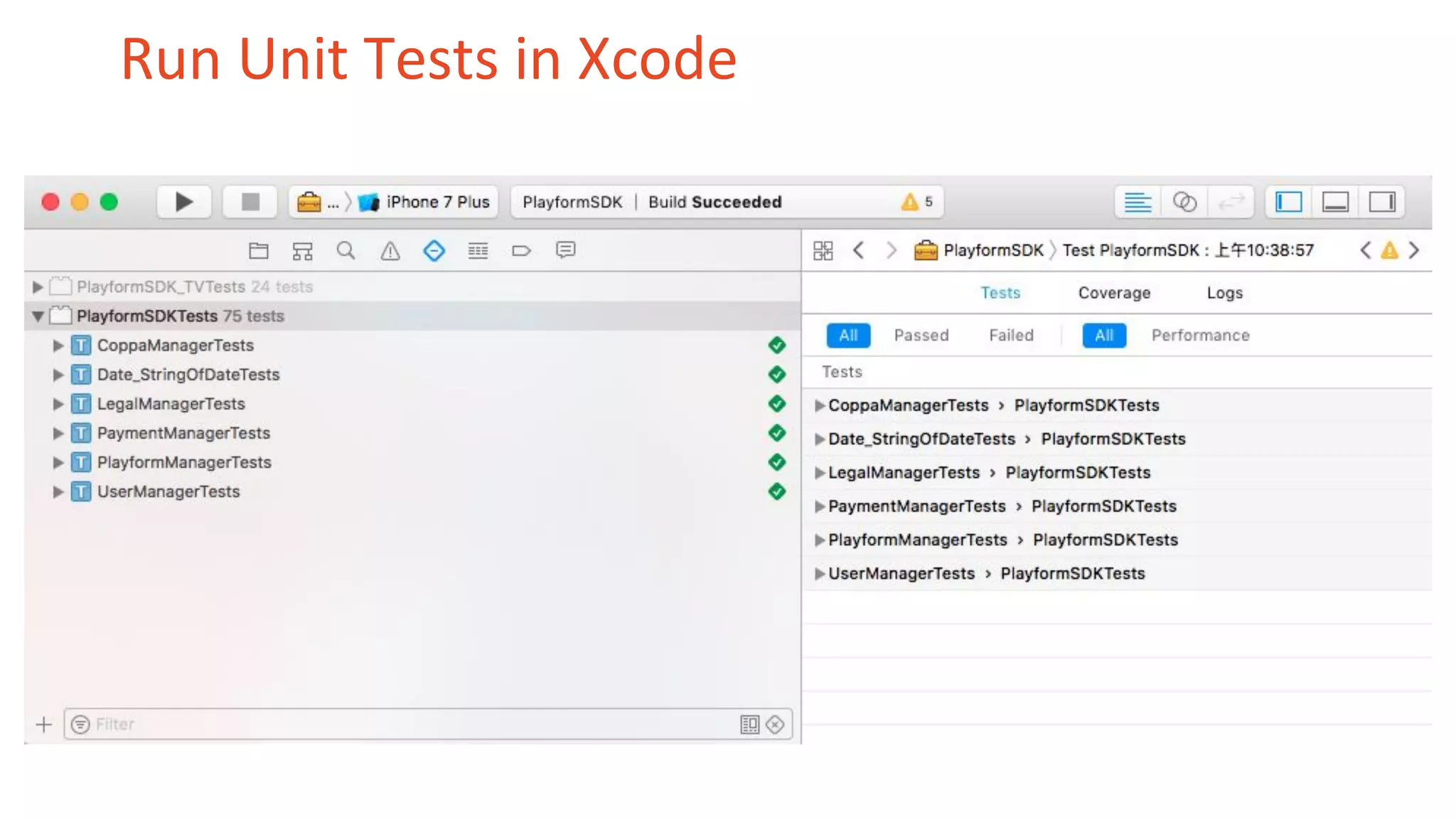Viewport: 1456px width, 819px height.
Task: Switch to the Coverage tab
Action: tap(1114, 293)
